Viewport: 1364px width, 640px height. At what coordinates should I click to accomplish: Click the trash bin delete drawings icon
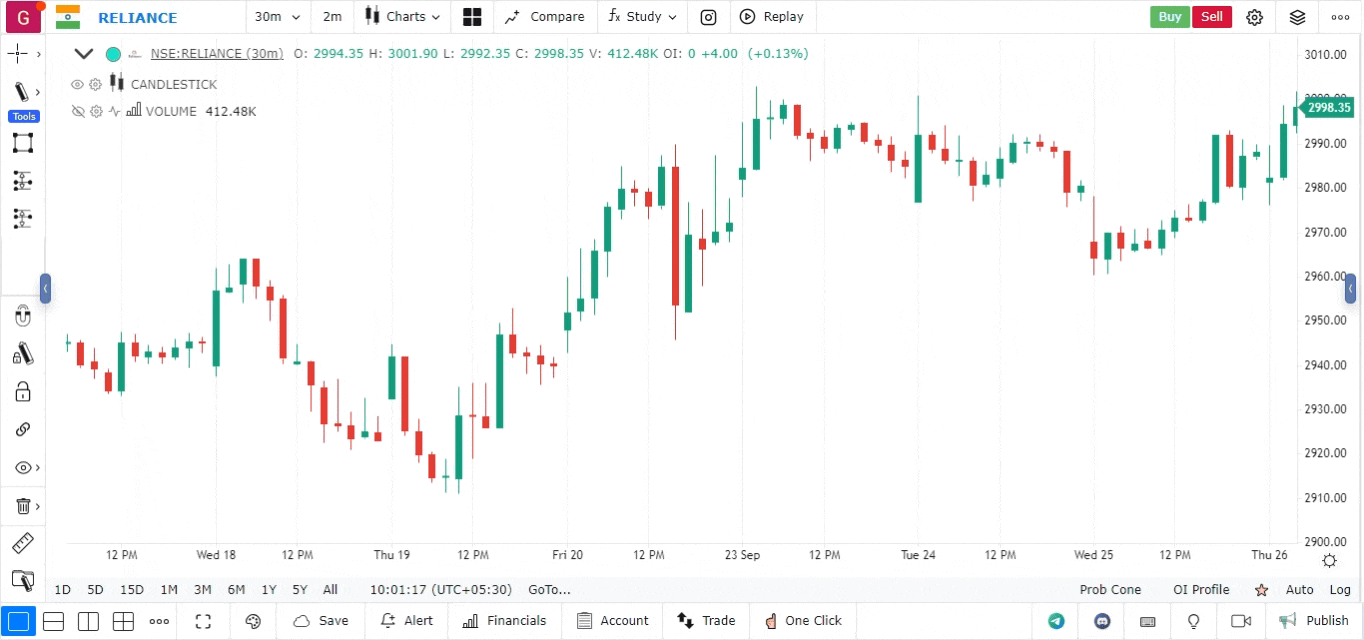[22, 506]
